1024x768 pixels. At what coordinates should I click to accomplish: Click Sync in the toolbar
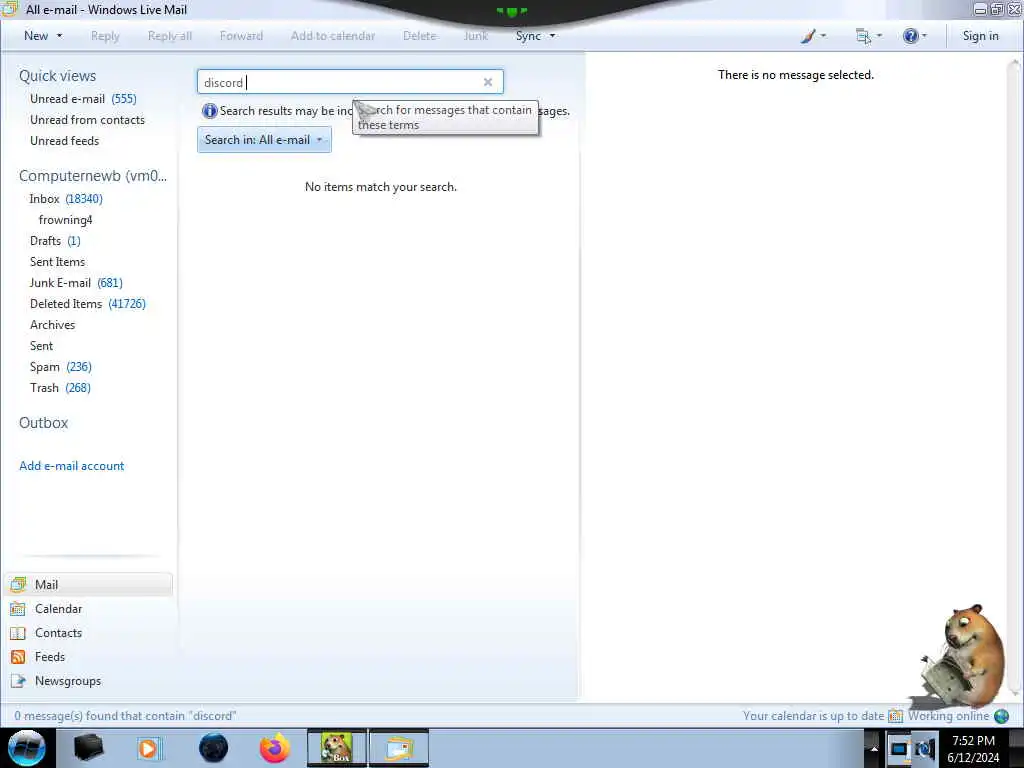[528, 36]
